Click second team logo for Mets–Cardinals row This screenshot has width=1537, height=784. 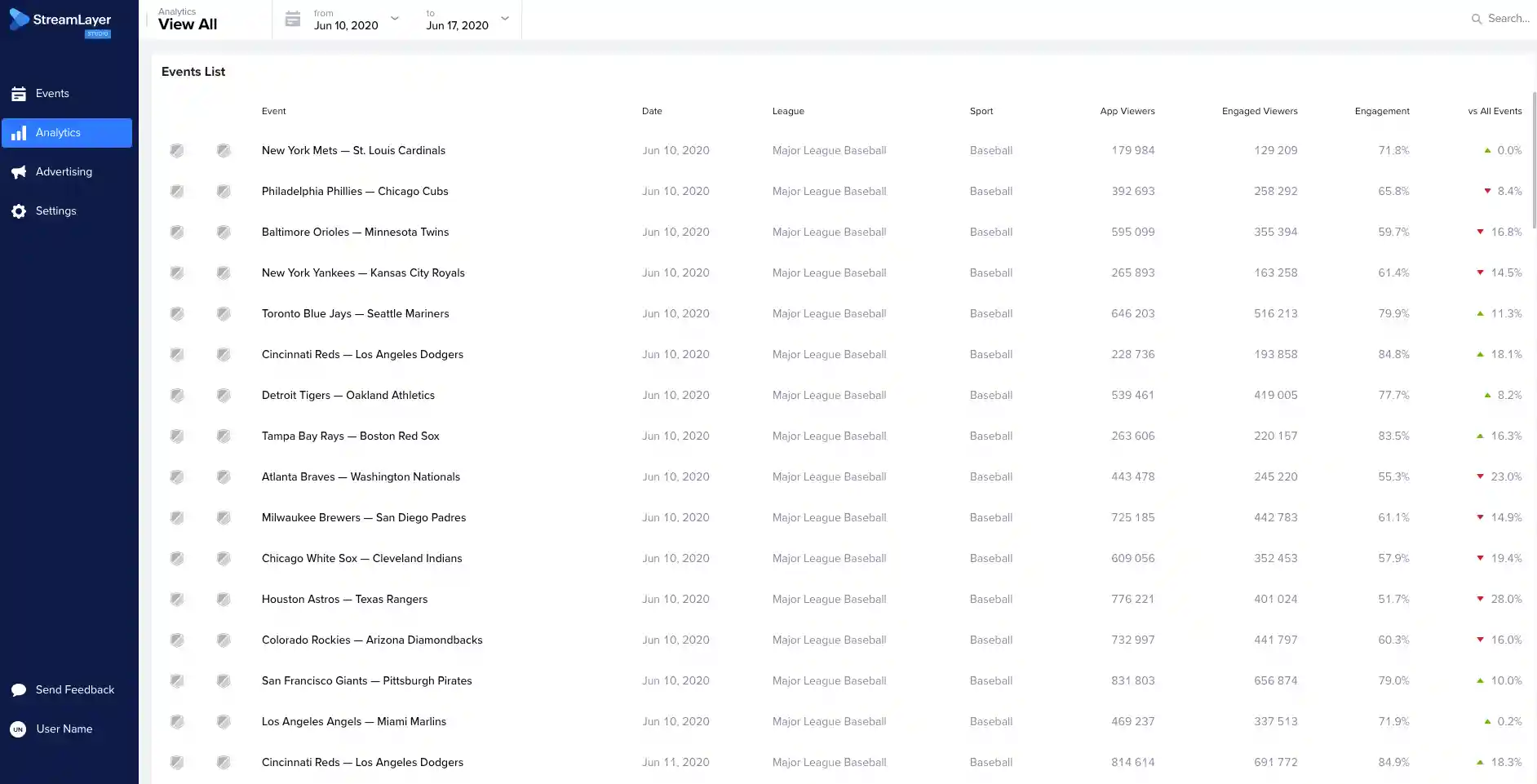(x=224, y=151)
